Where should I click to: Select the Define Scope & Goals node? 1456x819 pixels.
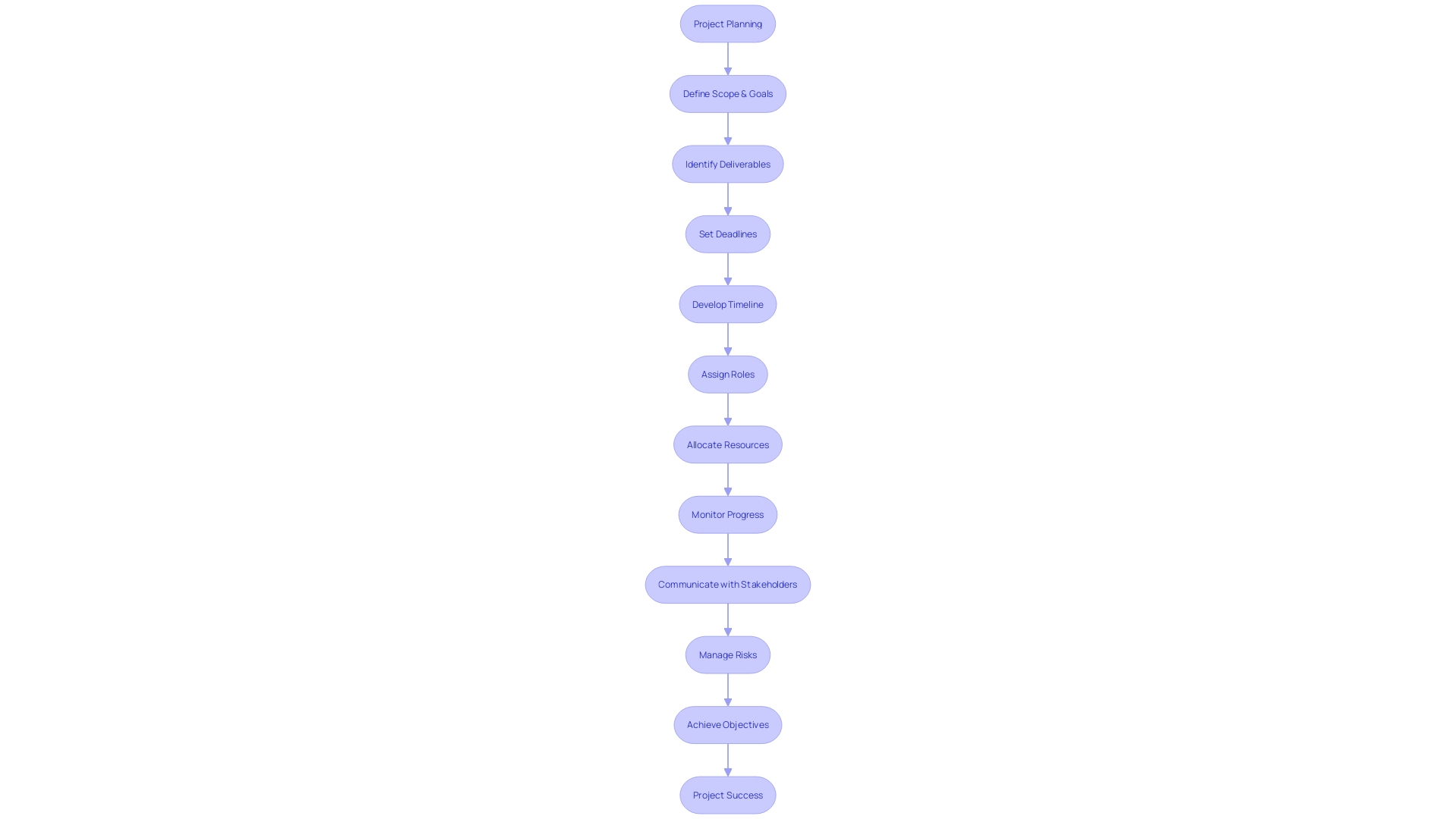coord(728,93)
